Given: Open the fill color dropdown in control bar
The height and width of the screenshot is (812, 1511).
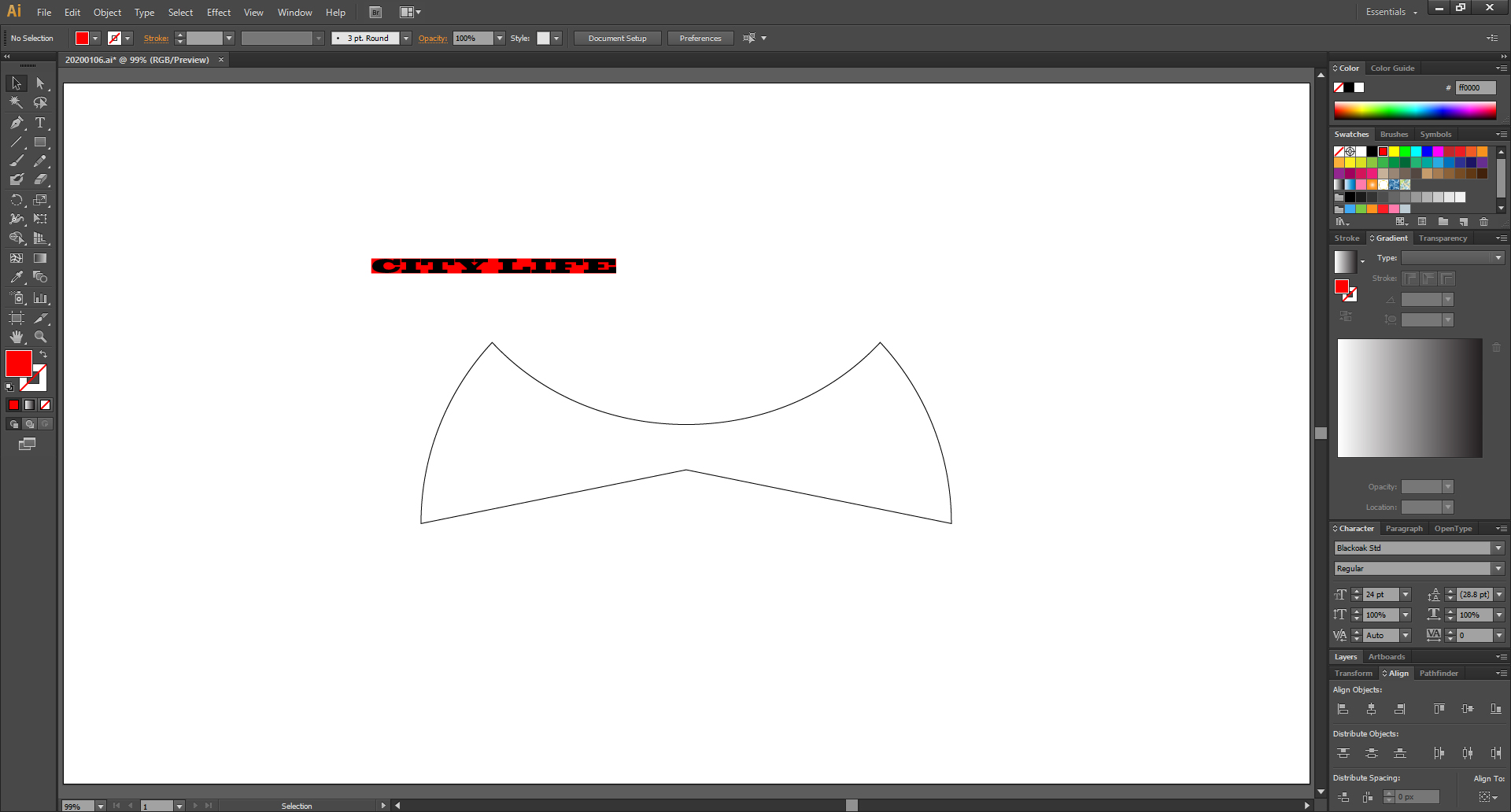Looking at the screenshot, I should coord(95,38).
